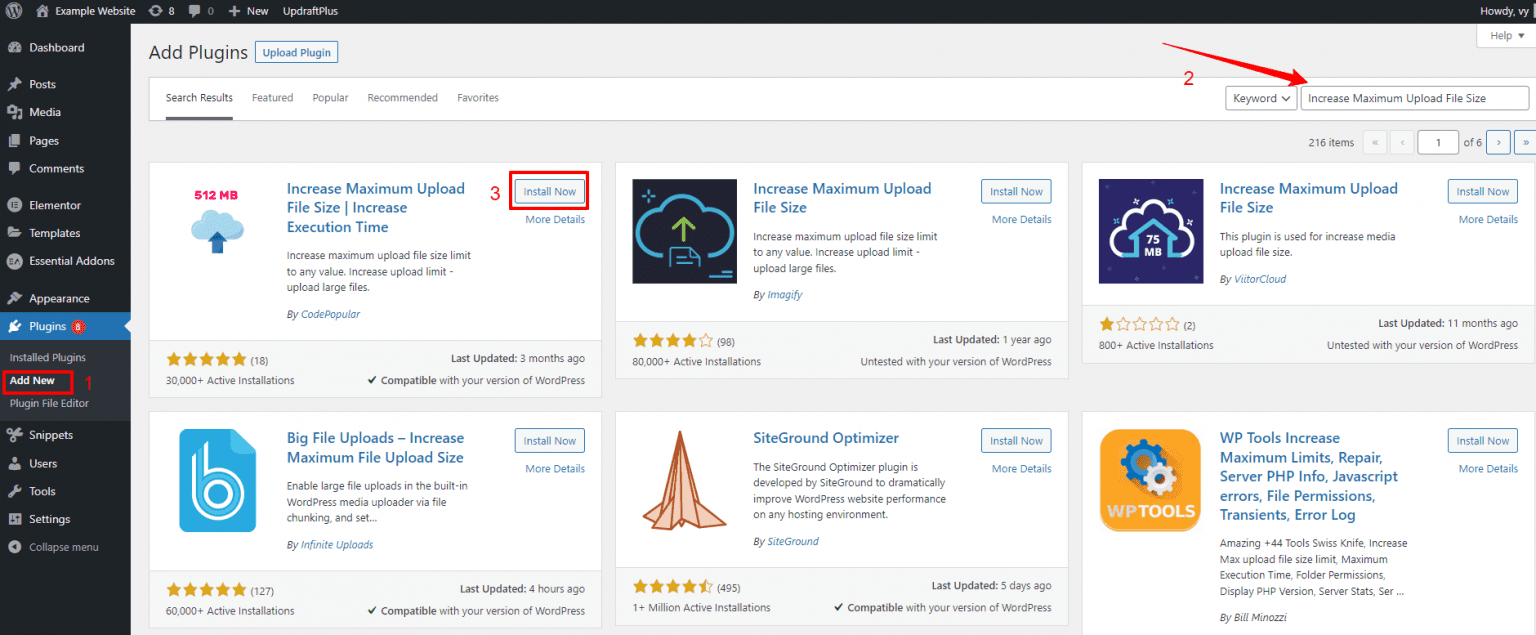
Task: Go to next page of results
Action: pos(1498,142)
